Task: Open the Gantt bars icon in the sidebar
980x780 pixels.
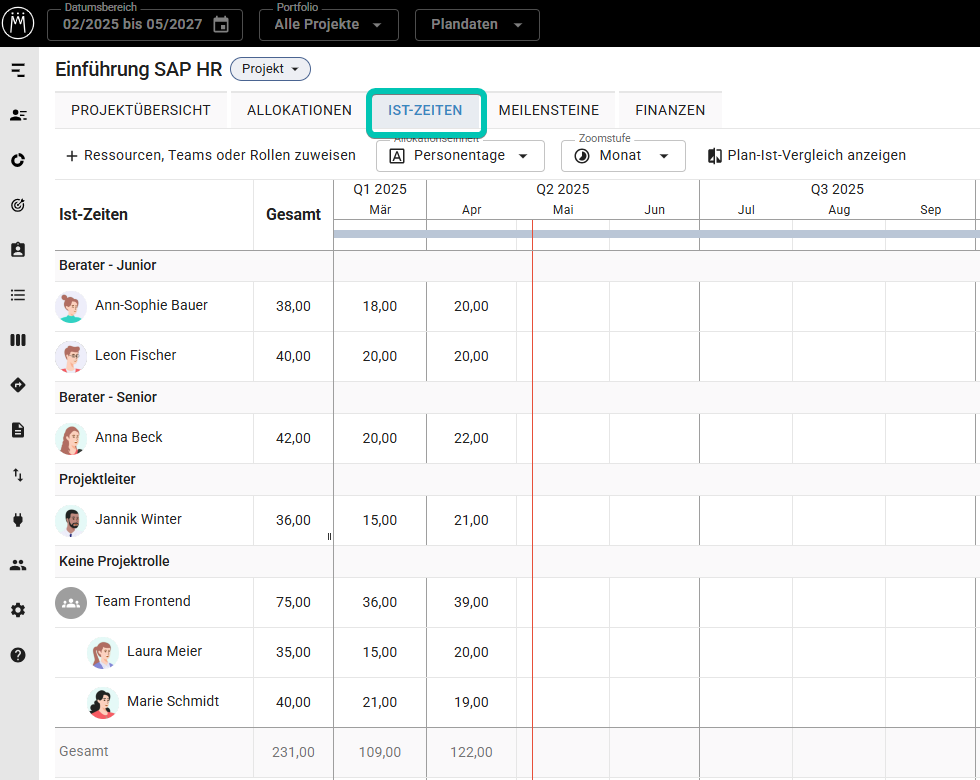Action: (18, 70)
